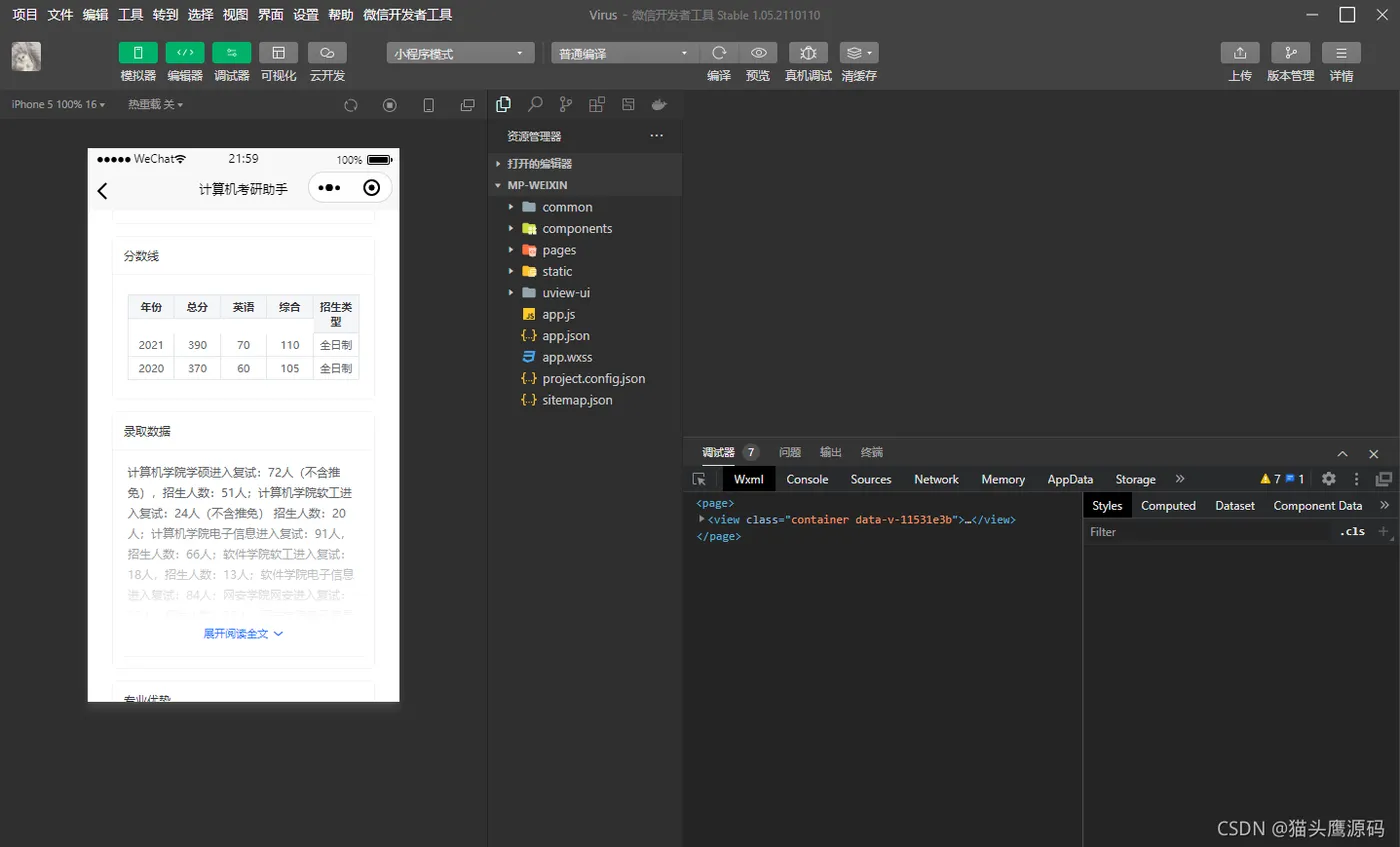1400x847 pixels.
Task: Switch to the Console tab
Action: tap(807, 479)
